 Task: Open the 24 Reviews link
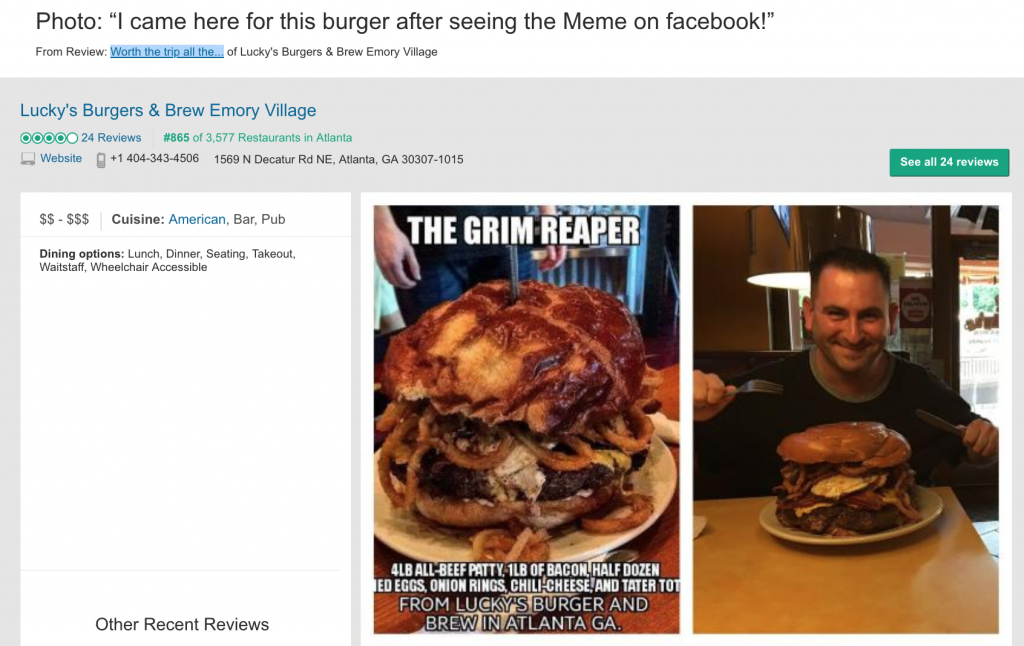(x=111, y=138)
